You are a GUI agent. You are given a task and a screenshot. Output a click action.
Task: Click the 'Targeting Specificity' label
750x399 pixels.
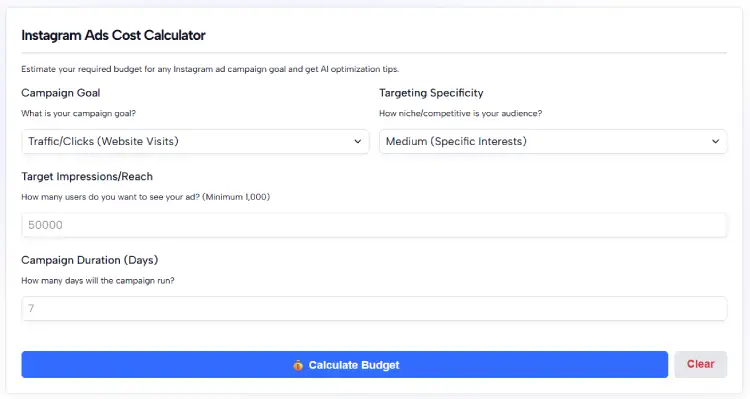coord(431,93)
